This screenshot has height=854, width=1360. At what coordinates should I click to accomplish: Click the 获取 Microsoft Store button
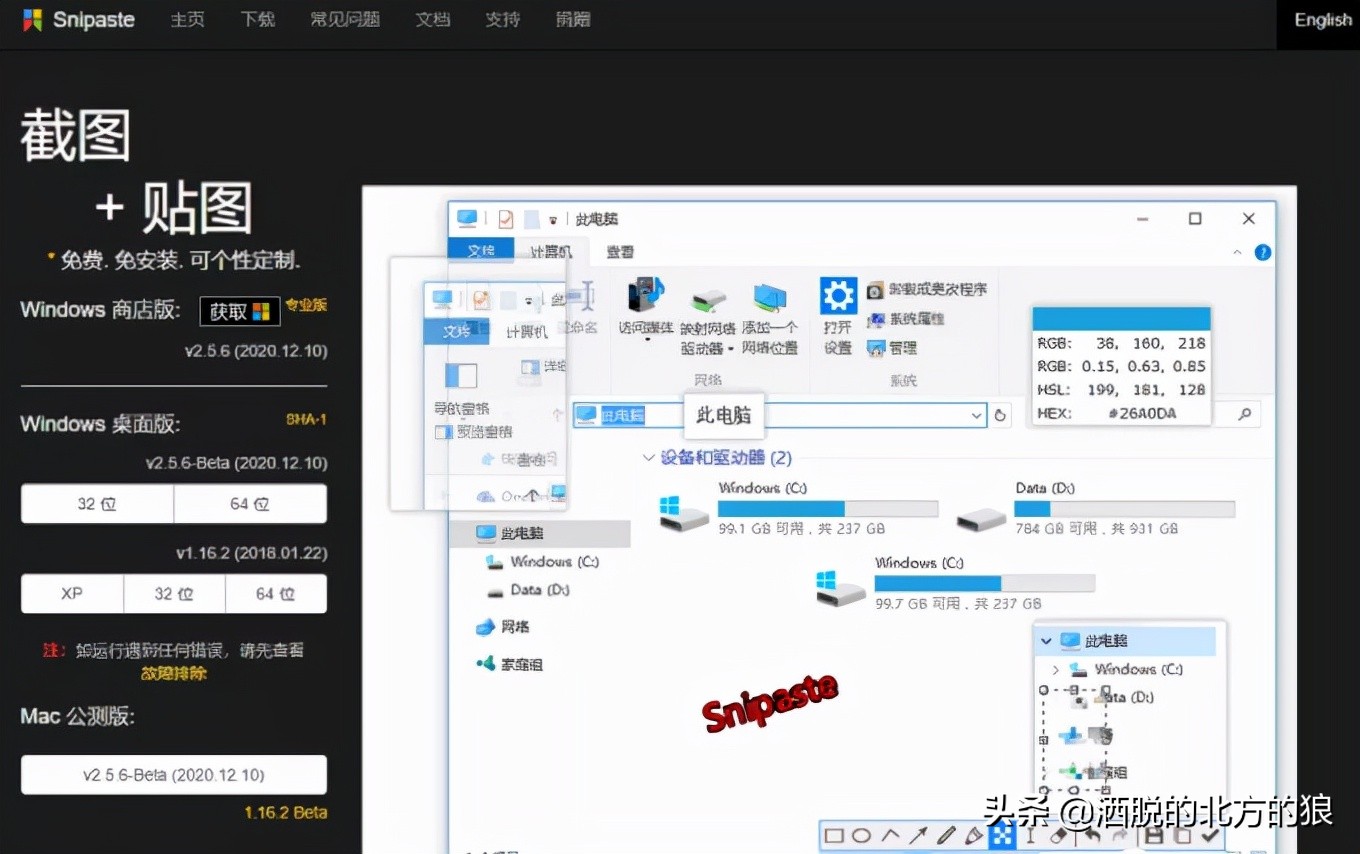click(x=240, y=311)
